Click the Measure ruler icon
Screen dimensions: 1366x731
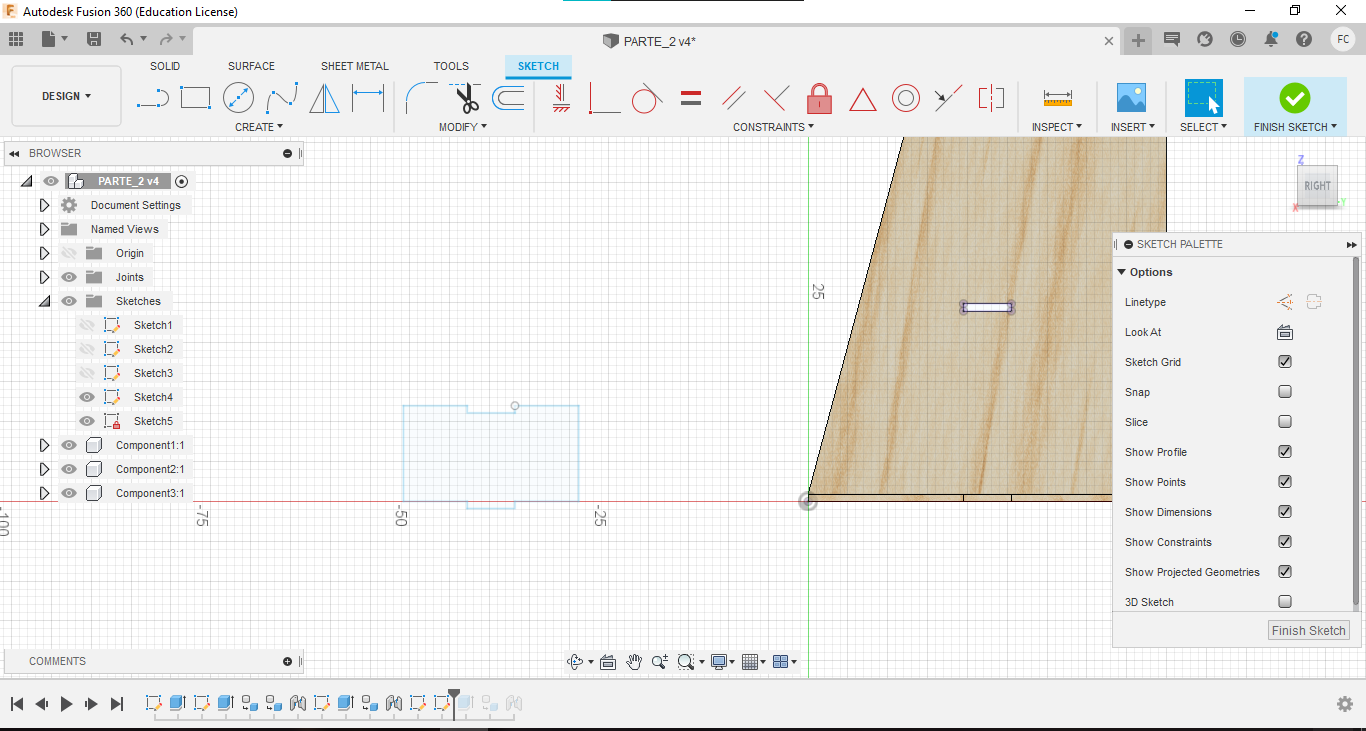[x=1057, y=98]
